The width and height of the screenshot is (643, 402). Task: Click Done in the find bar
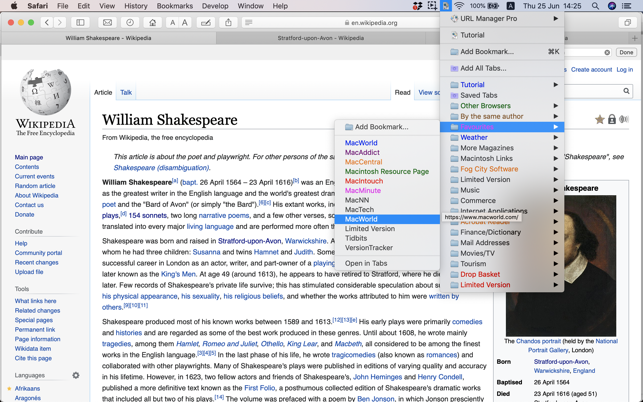tap(626, 53)
